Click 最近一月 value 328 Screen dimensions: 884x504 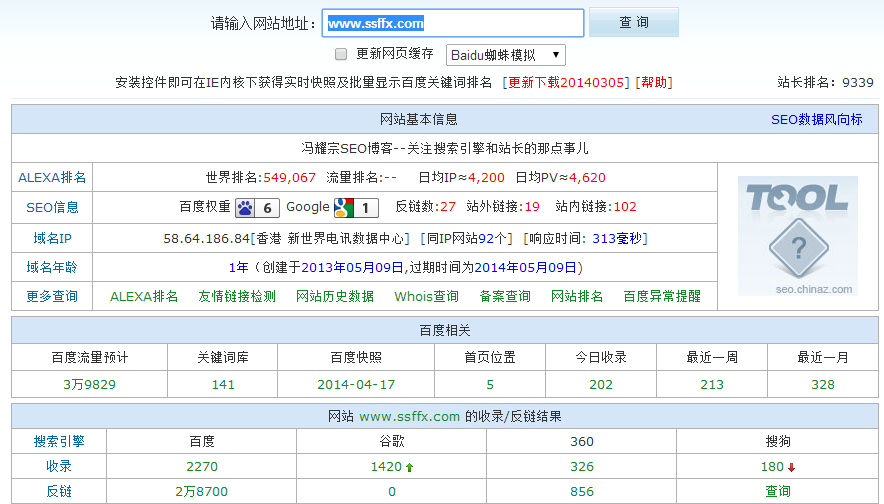point(823,384)
